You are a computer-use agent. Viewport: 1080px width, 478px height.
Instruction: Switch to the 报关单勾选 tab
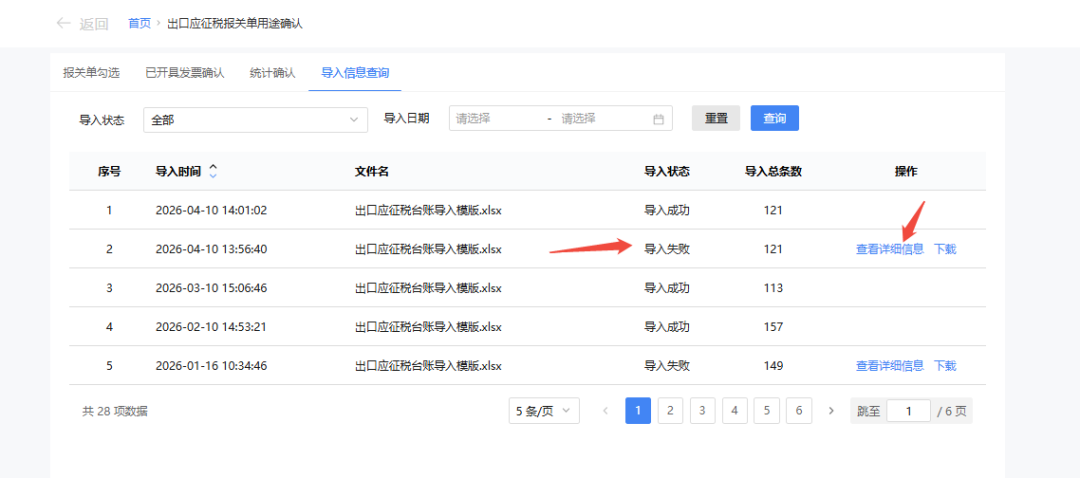click(x=91, y=72)
